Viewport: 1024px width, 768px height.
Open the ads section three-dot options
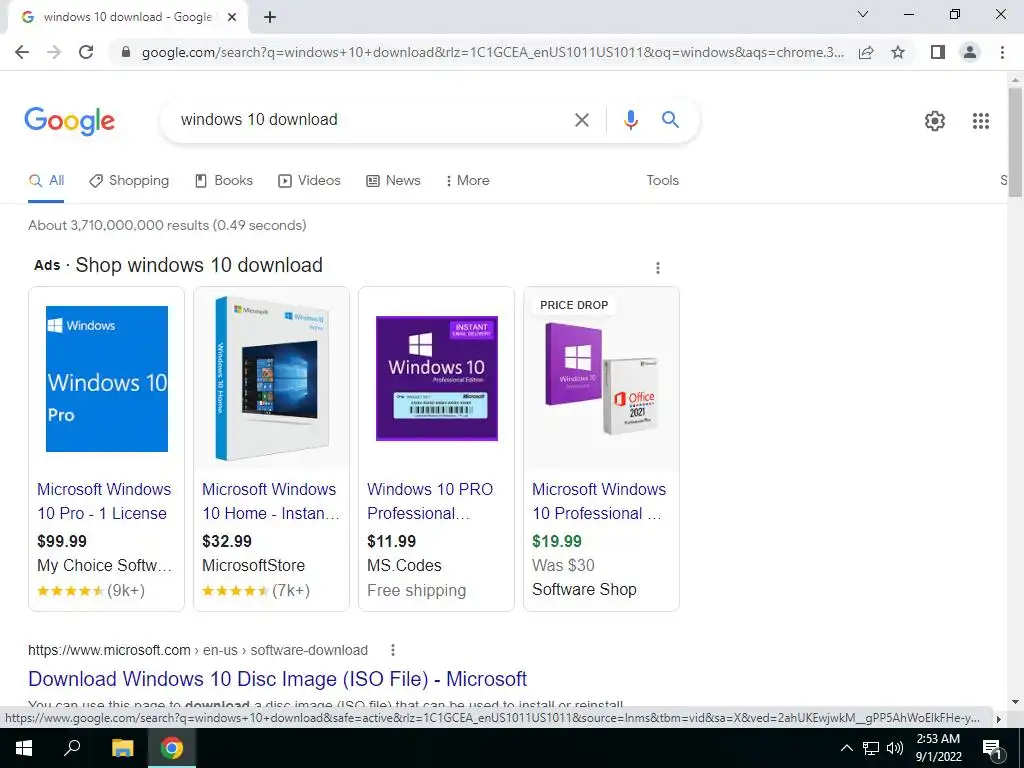658,268
